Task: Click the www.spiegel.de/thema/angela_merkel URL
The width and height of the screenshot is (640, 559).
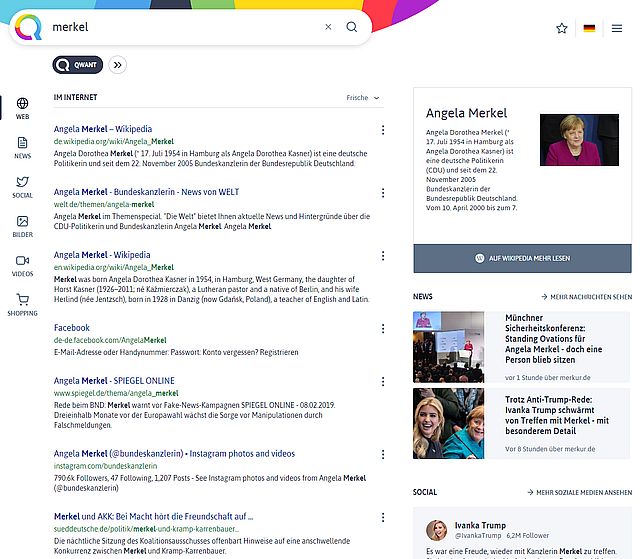Action: pyautogui.click(x=116, y=393)
